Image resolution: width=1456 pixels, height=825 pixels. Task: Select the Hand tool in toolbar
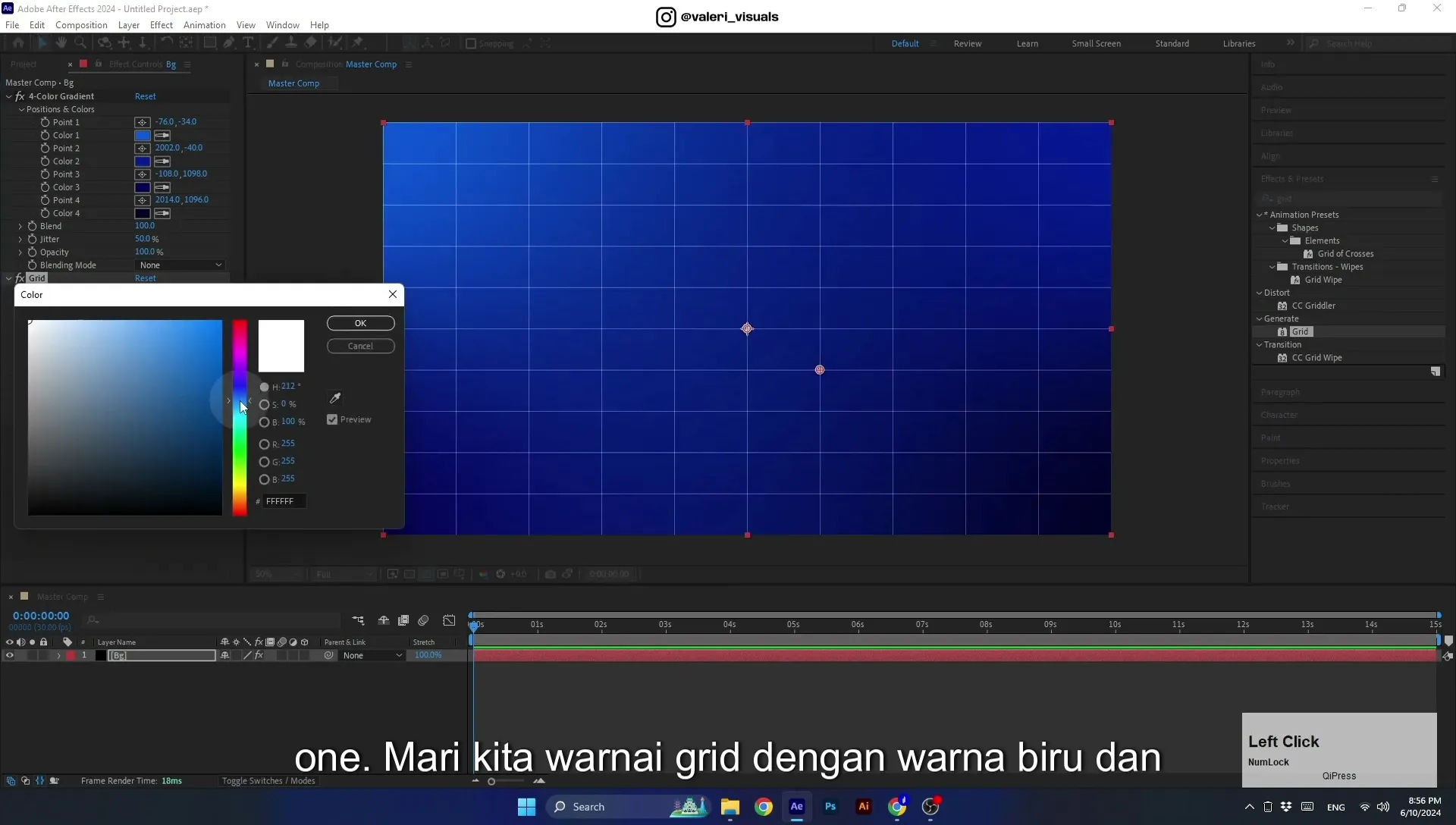point(61,43)
